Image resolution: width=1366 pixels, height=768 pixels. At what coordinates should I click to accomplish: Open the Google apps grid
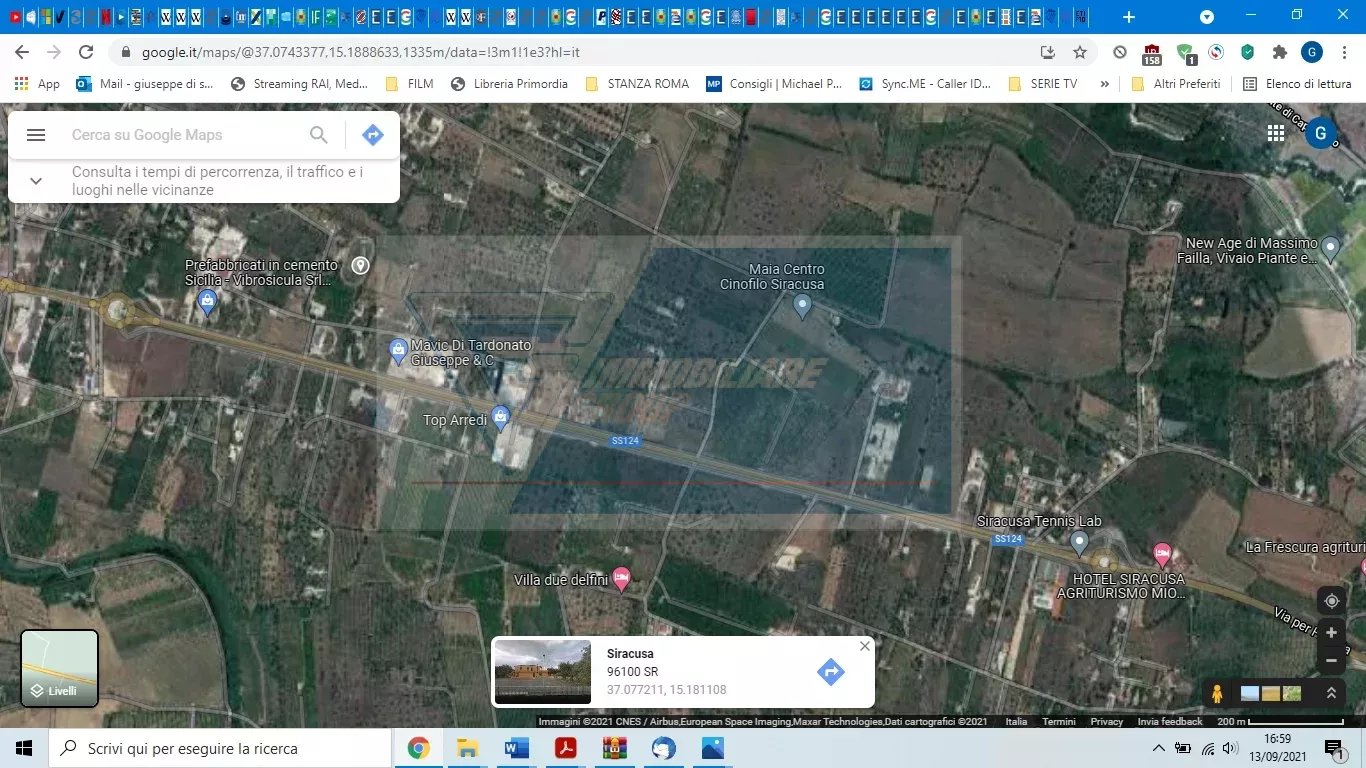(x=1275, y=133)
